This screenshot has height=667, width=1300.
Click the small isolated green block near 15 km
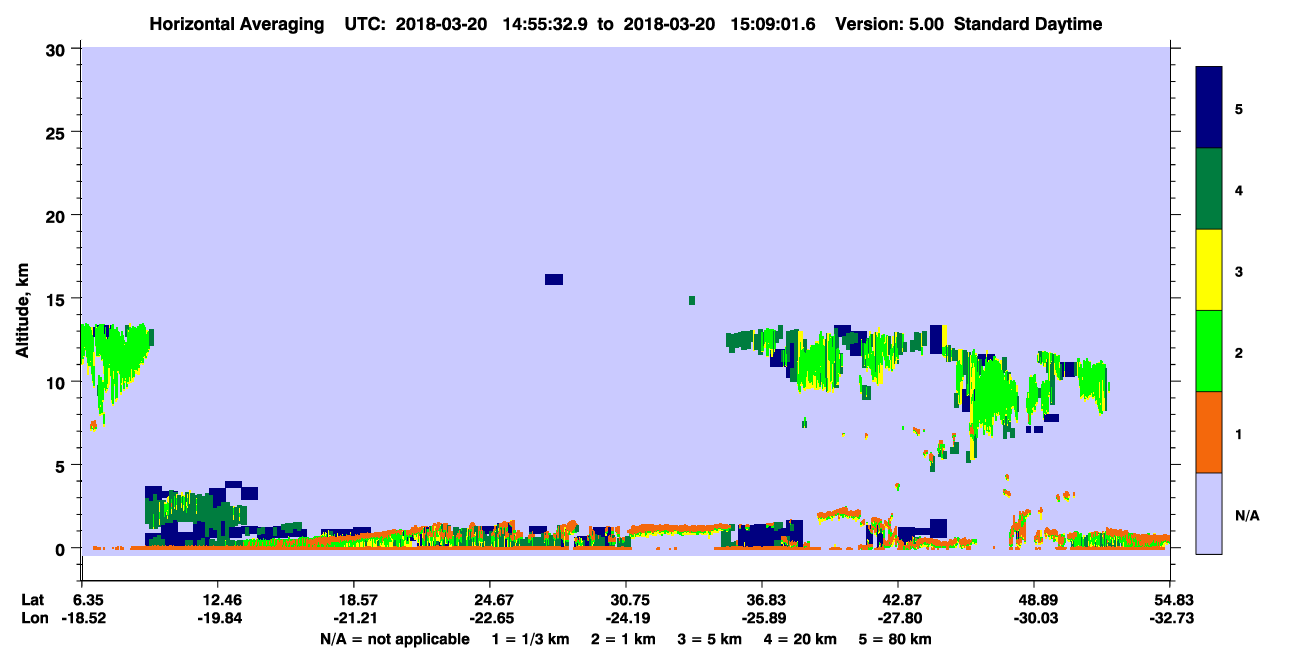(692, 300)
